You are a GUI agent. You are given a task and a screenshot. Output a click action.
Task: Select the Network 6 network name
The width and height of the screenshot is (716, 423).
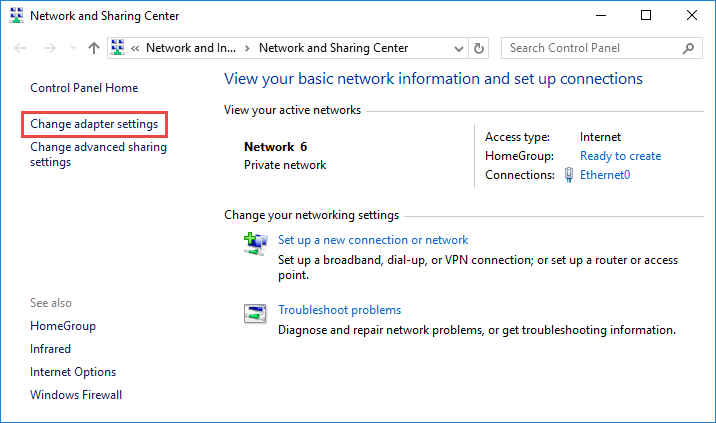[275, 147]
